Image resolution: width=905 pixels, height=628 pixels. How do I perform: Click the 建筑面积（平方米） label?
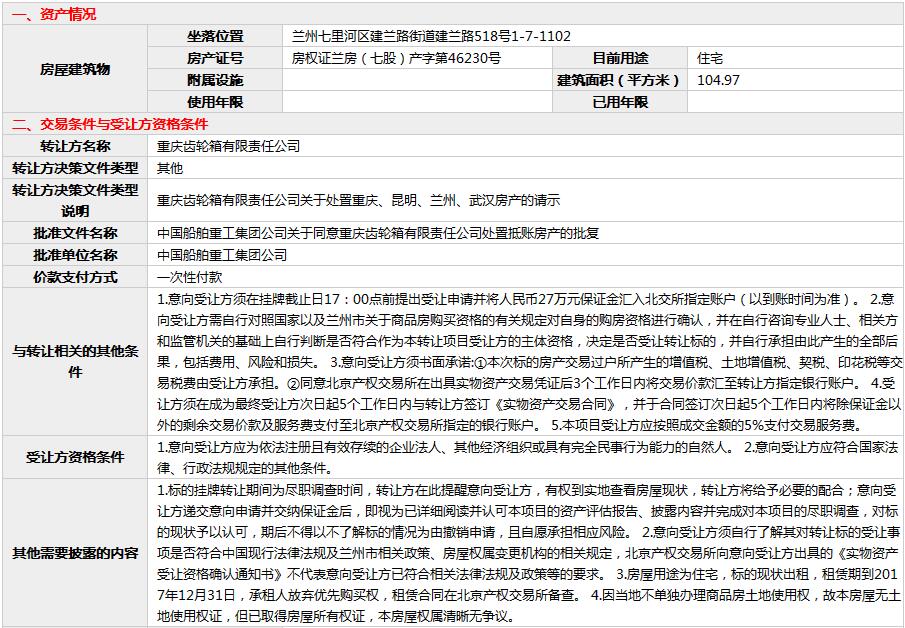click(620, 80)
